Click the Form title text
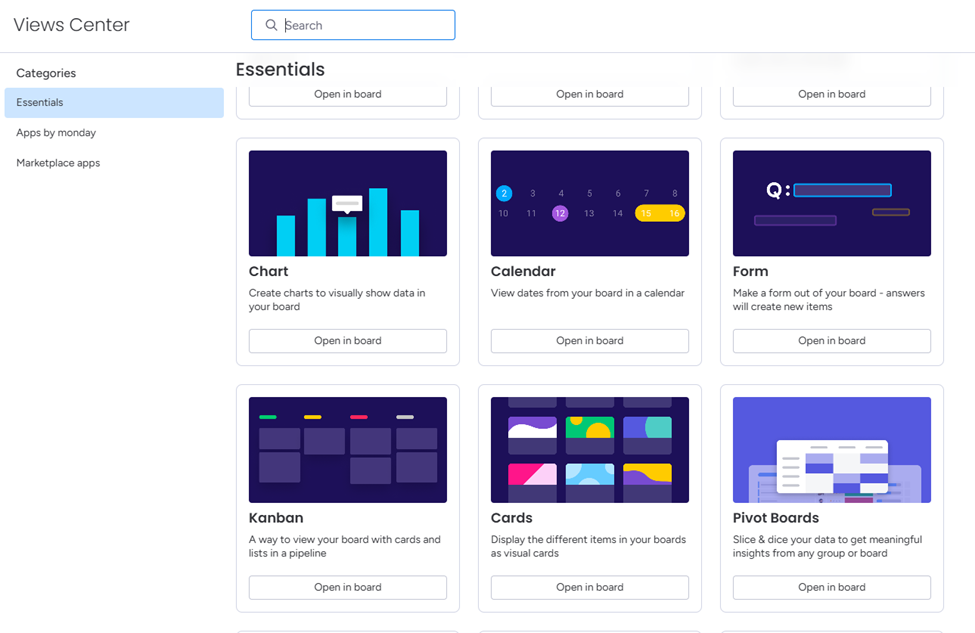Screen dimensions: 975x633 751,271
